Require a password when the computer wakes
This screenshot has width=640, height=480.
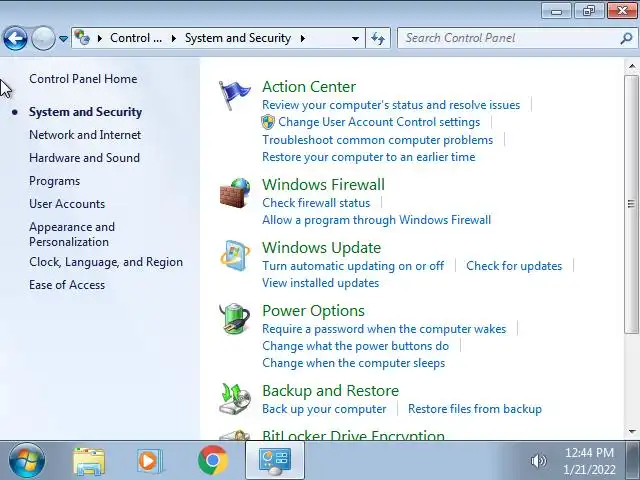[384, 329]
